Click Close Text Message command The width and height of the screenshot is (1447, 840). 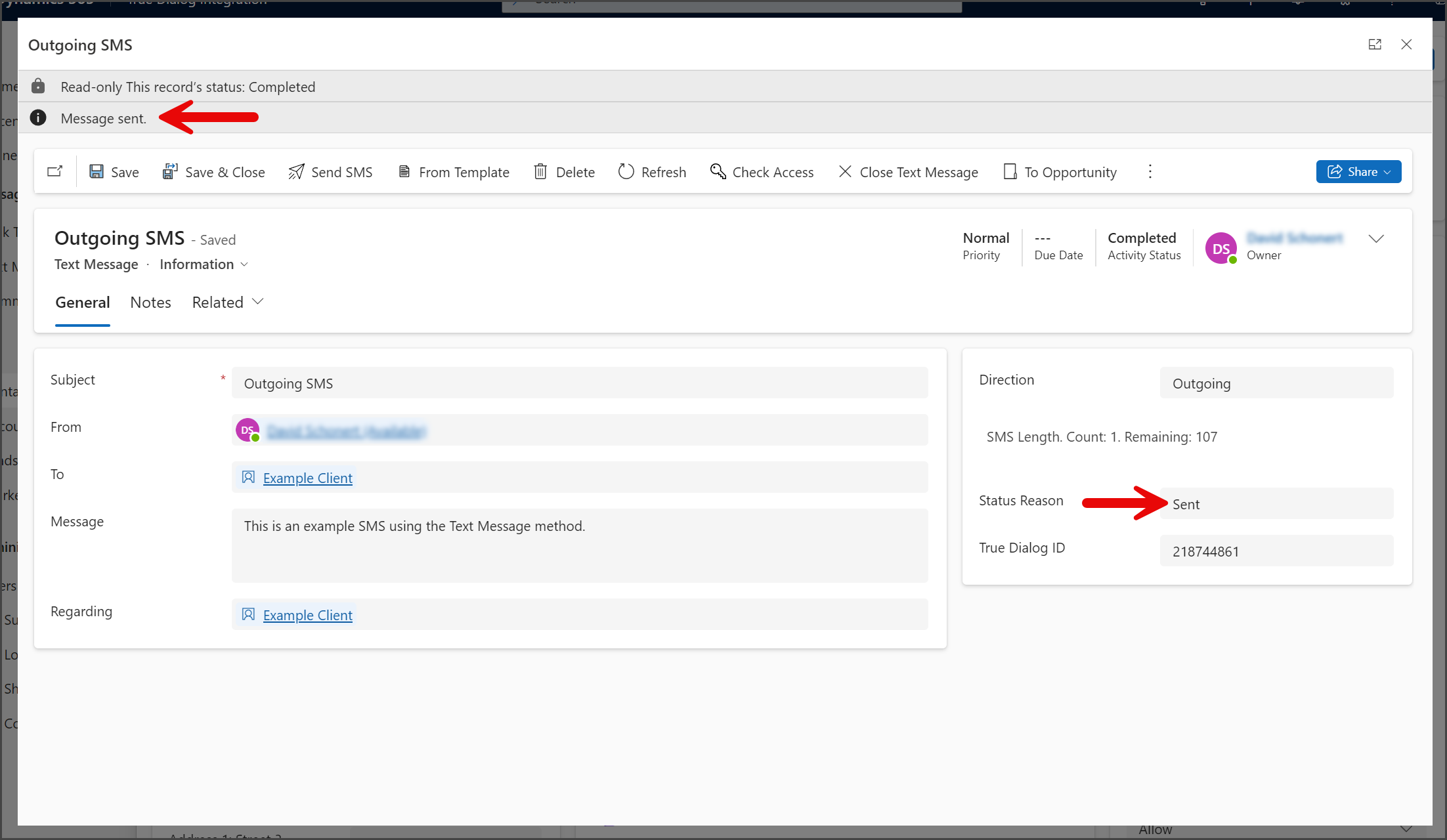point(908,172)
